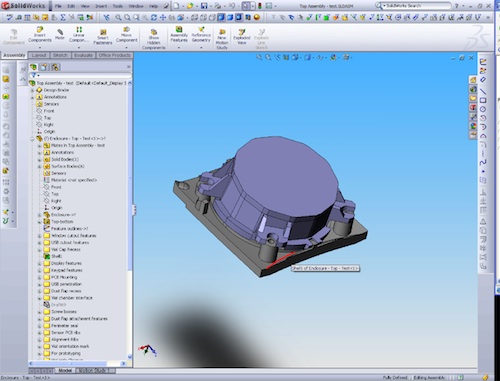Click the Rotate View icon
500x381 pixels.
(154, 17)
